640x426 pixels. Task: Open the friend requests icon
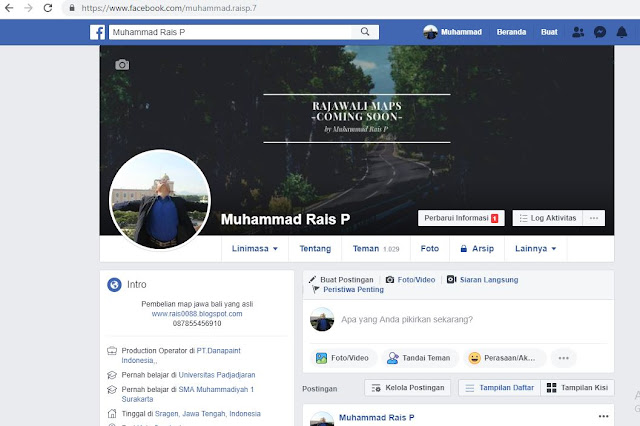(x=578, y=32)
